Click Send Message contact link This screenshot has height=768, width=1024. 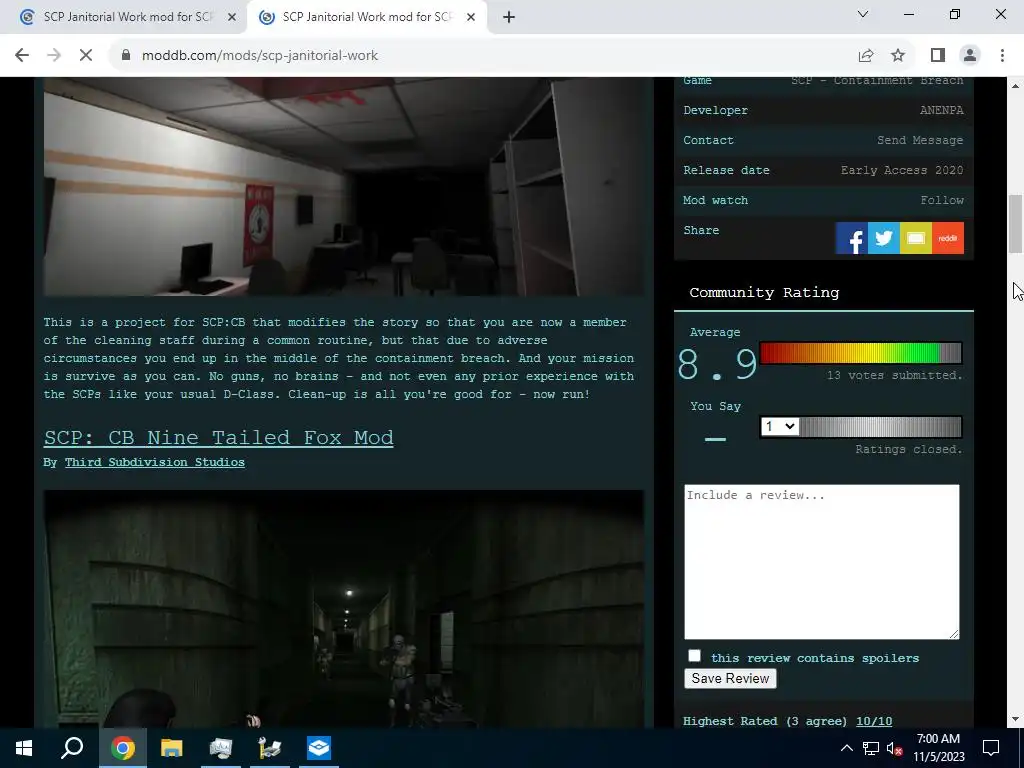[920, 140]
